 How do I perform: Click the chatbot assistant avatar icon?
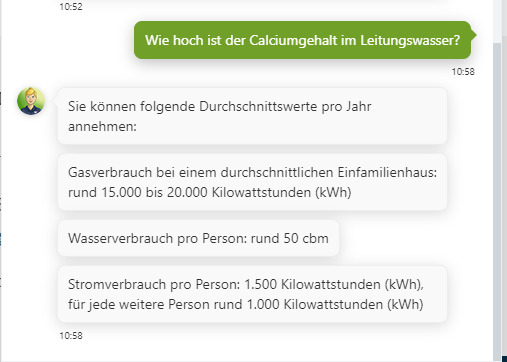[31, 101]
